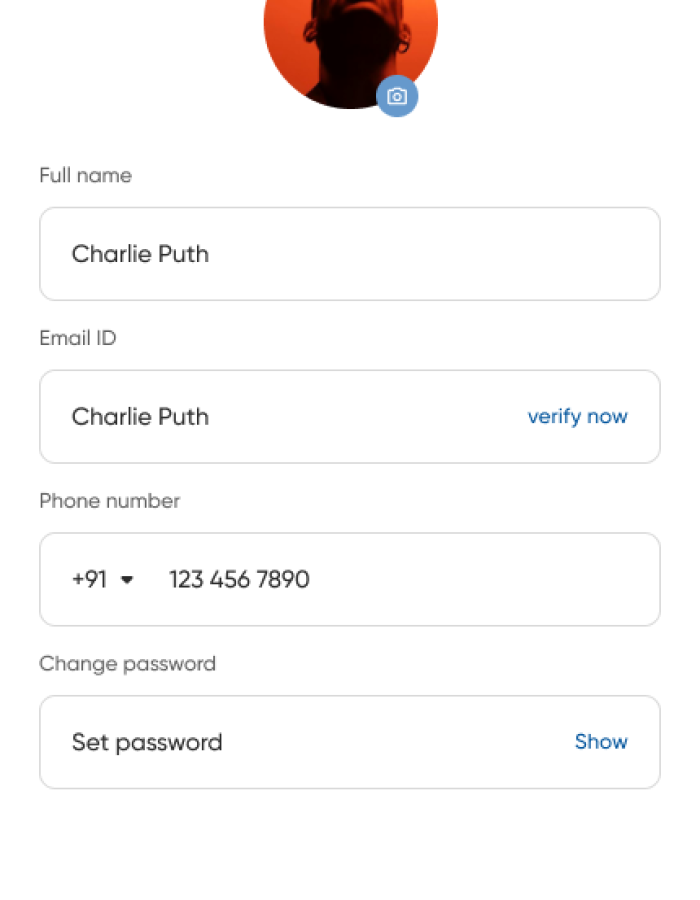The image size is (700, 900).
Task: Click the verify now link
Action: (x=578, y=416)
